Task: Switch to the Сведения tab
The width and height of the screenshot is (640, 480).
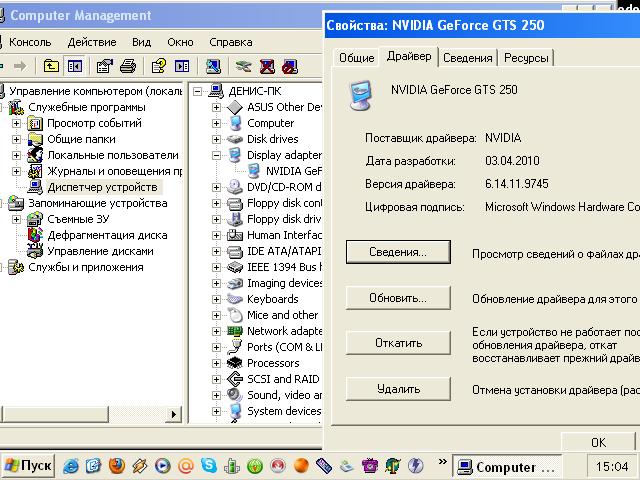Action: pyautogui.click(x=467, y=58)
